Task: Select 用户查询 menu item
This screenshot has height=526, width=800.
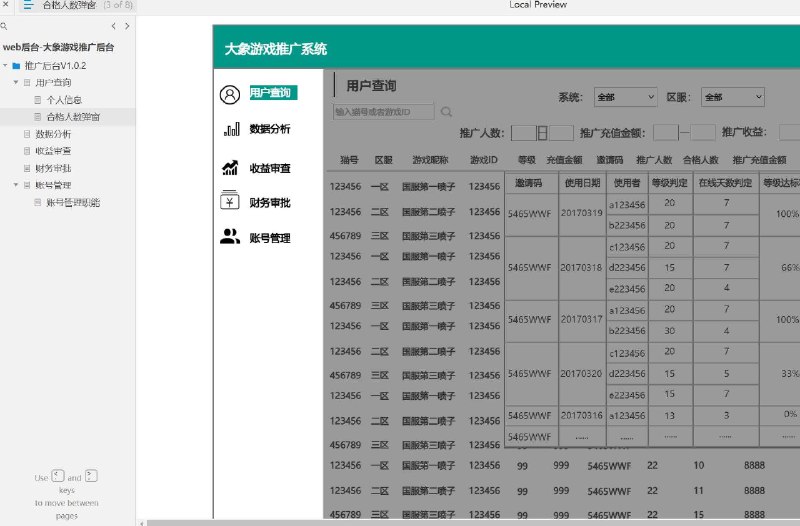Action: (273, 92)
